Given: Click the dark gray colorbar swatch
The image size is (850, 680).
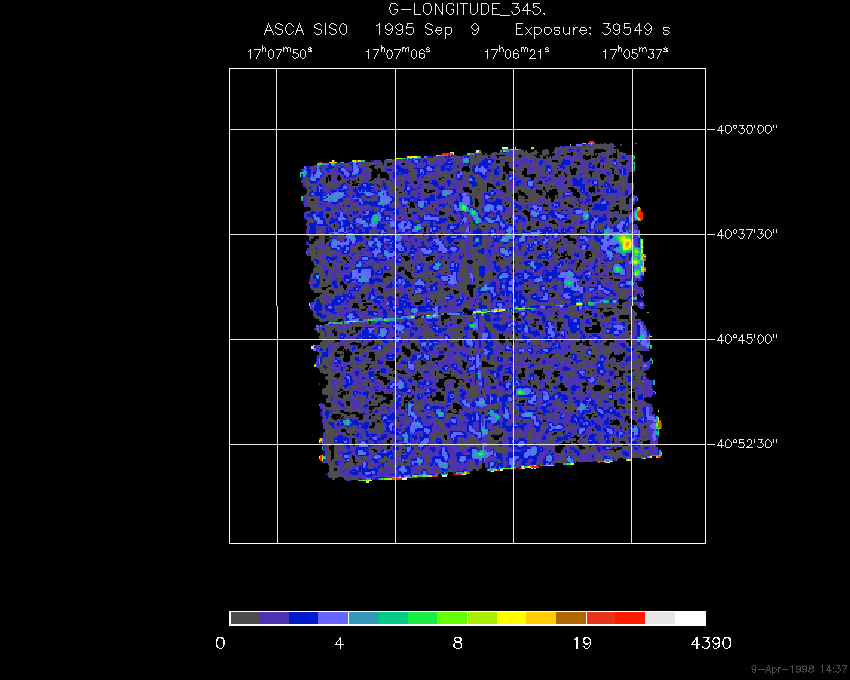Looking at the screenshot, I should pyautogui.click(x=244, y=618).
